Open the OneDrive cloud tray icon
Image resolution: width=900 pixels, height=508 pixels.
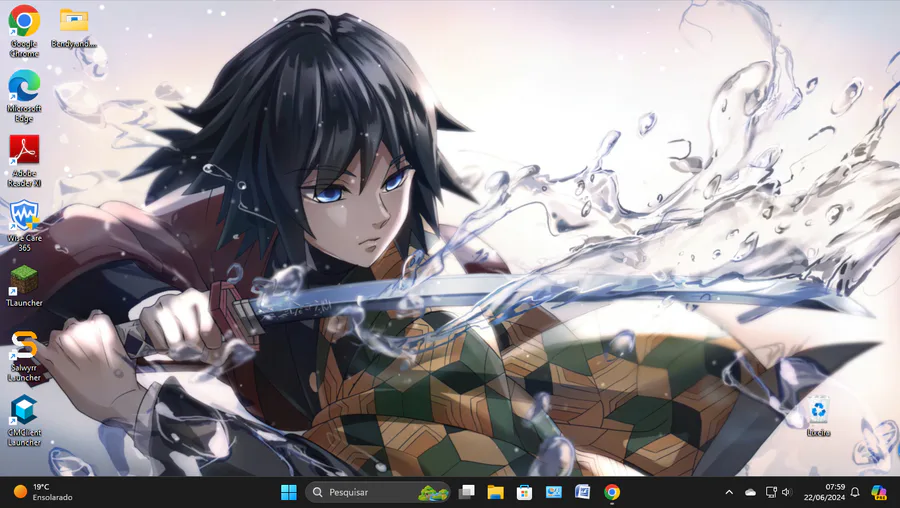point(750,492)
